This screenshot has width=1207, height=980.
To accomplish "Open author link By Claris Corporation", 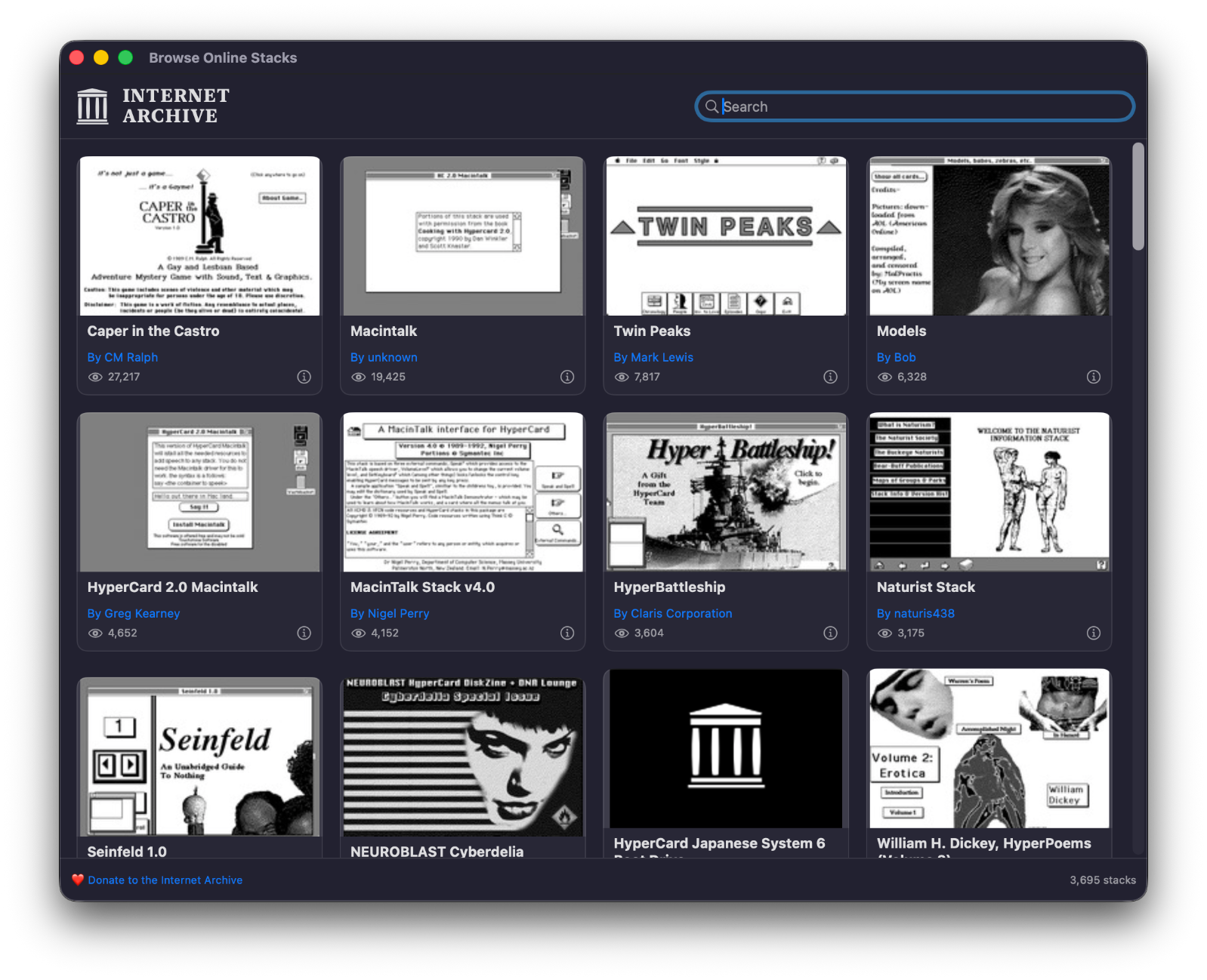I will (x=673, y=613).
